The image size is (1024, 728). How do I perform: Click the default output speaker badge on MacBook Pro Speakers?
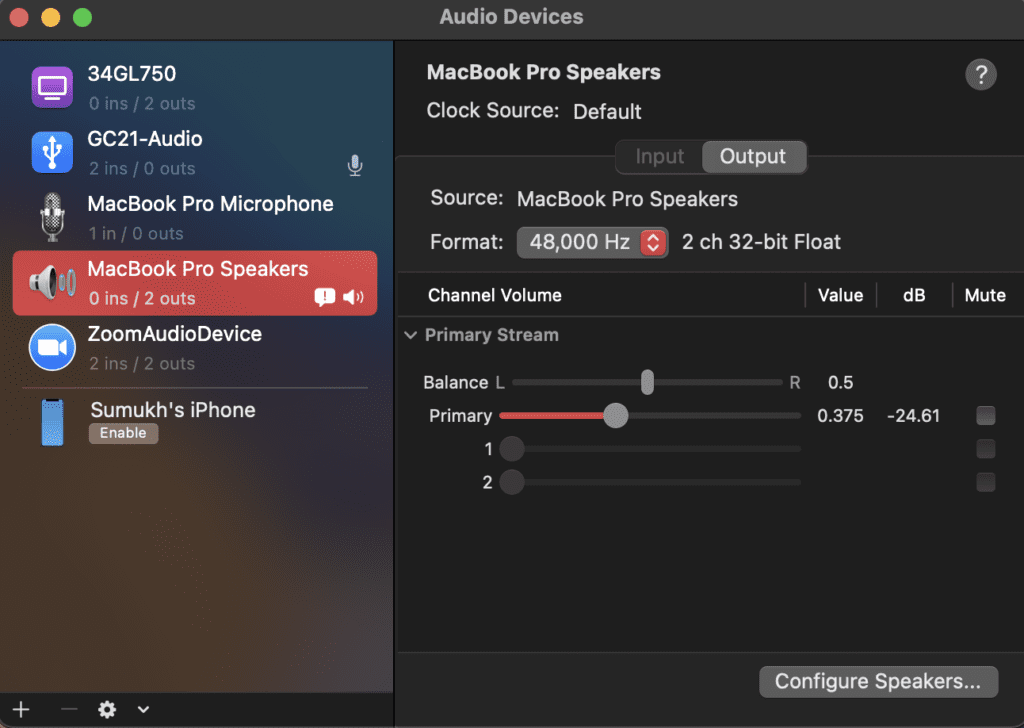pyautogui.click(x=353, y=297)
